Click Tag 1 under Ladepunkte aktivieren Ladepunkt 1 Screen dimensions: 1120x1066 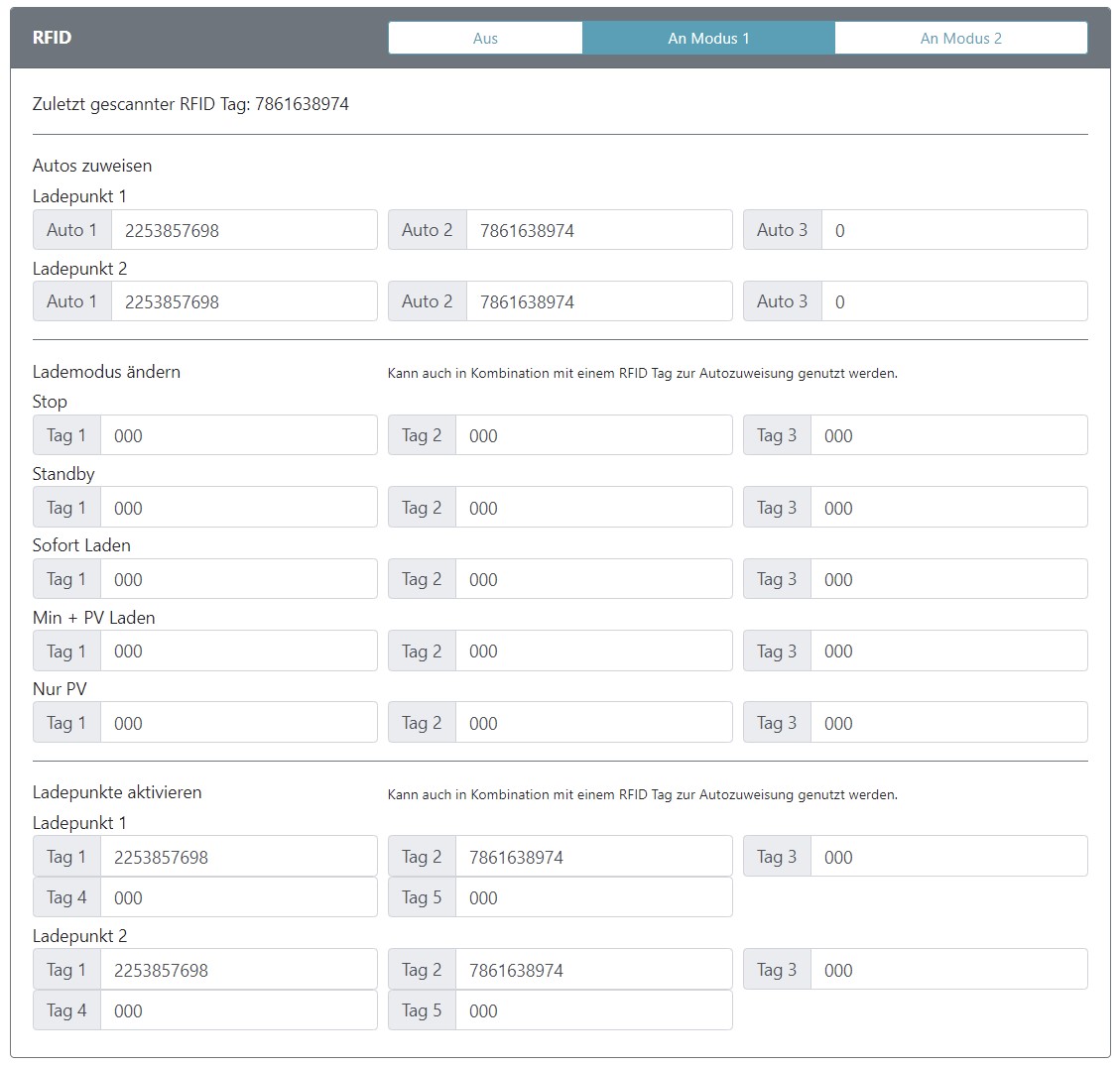point(238,857)
